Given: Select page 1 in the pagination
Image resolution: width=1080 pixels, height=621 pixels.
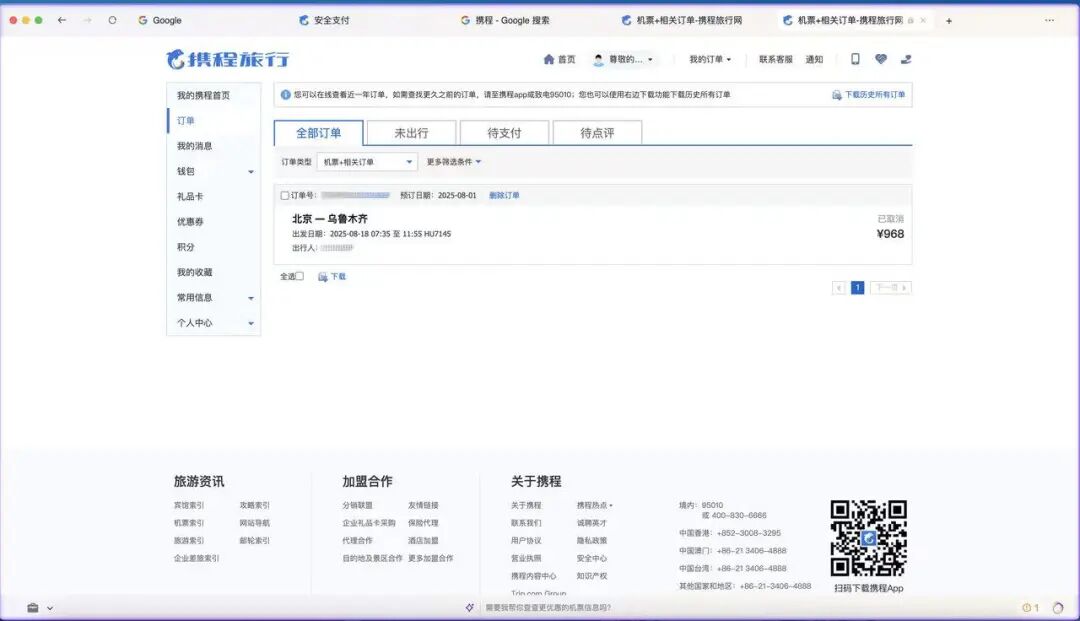Looking at the screenshot, I should point(857,288).
